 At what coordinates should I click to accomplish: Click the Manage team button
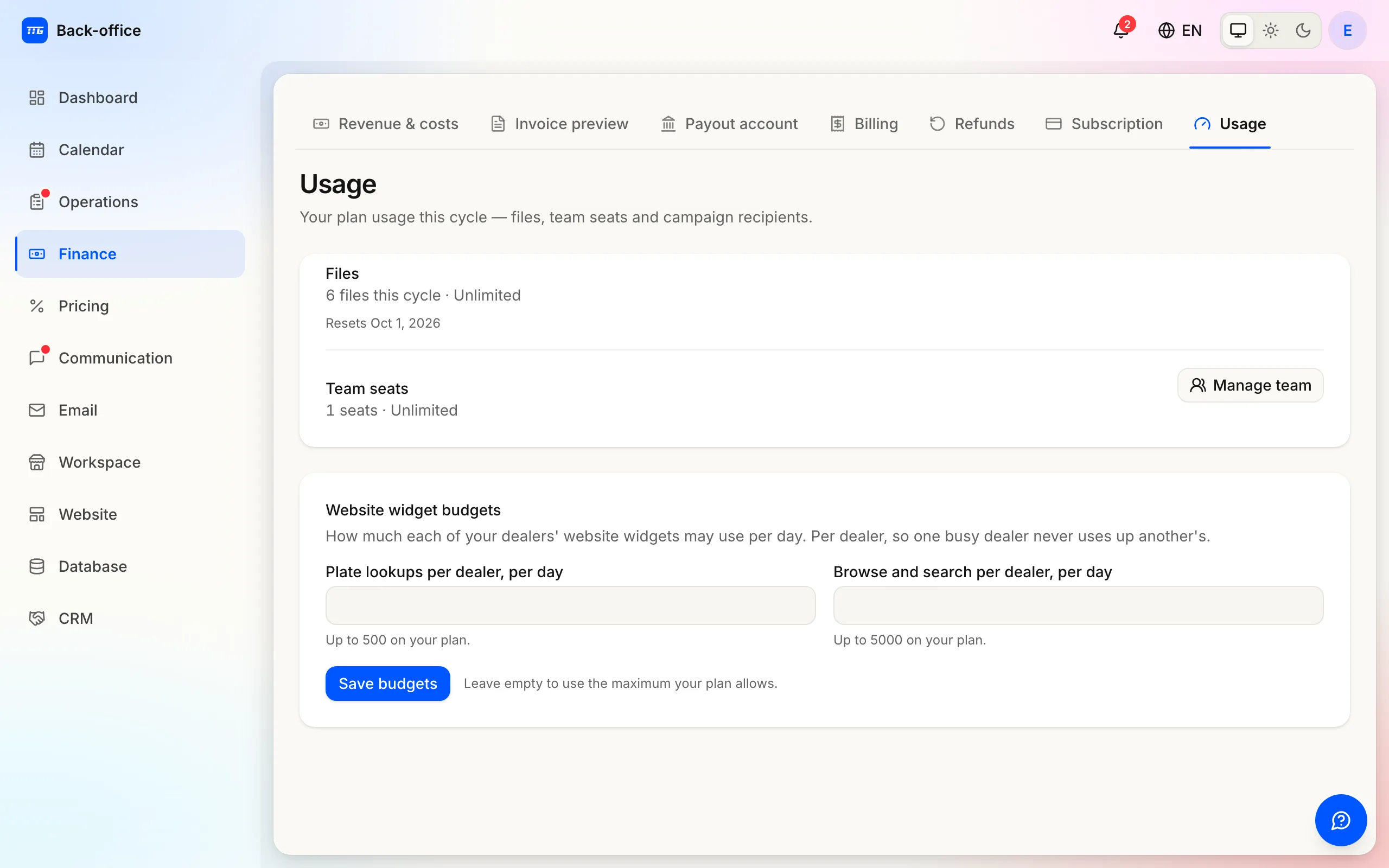tap(1250, 385)
